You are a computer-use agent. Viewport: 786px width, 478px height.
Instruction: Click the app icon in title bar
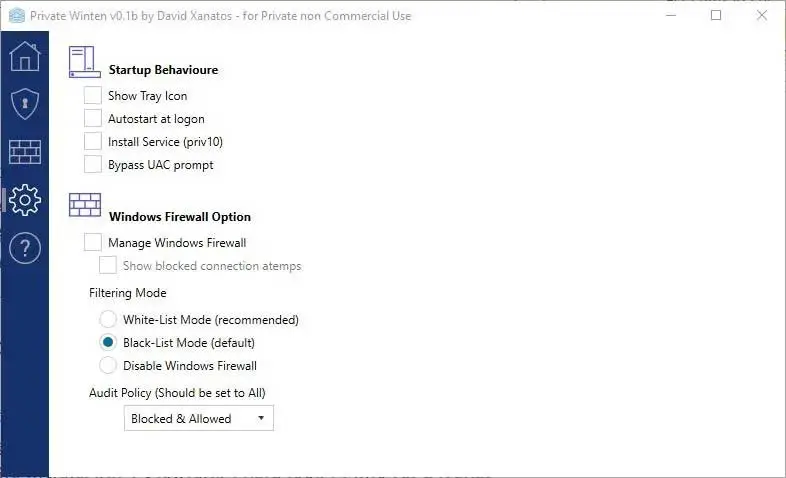click(x=16, y=16)
